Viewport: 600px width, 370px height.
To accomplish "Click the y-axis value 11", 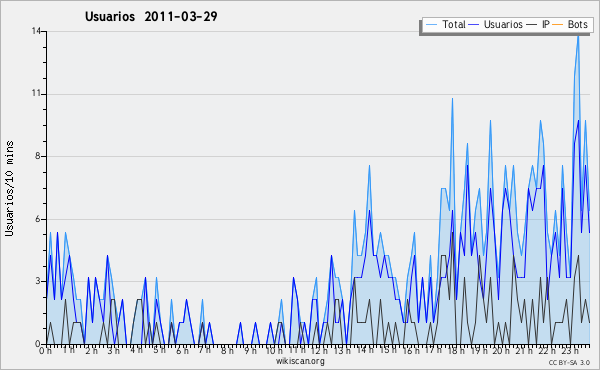I will click(36, 94).
